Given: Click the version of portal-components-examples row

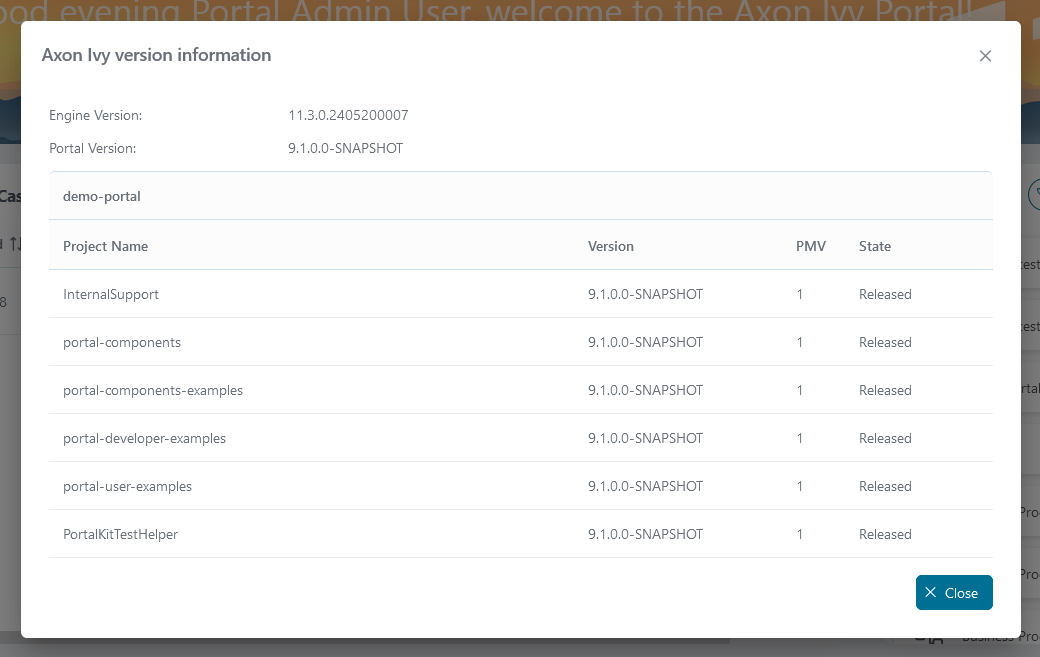Looking at the screenshot, I should point(645,390).
